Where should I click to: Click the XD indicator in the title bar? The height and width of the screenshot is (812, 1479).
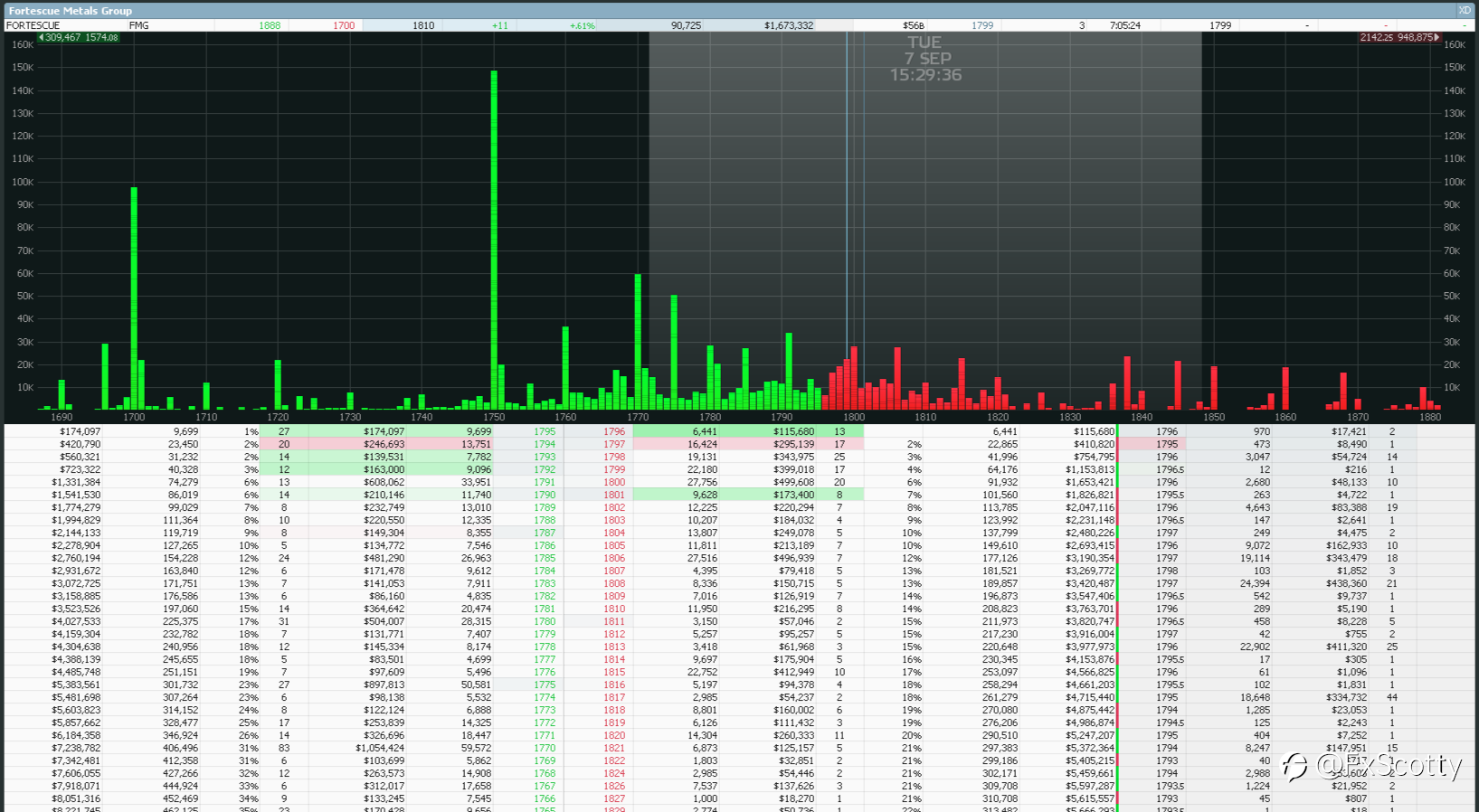[1465, 10]
